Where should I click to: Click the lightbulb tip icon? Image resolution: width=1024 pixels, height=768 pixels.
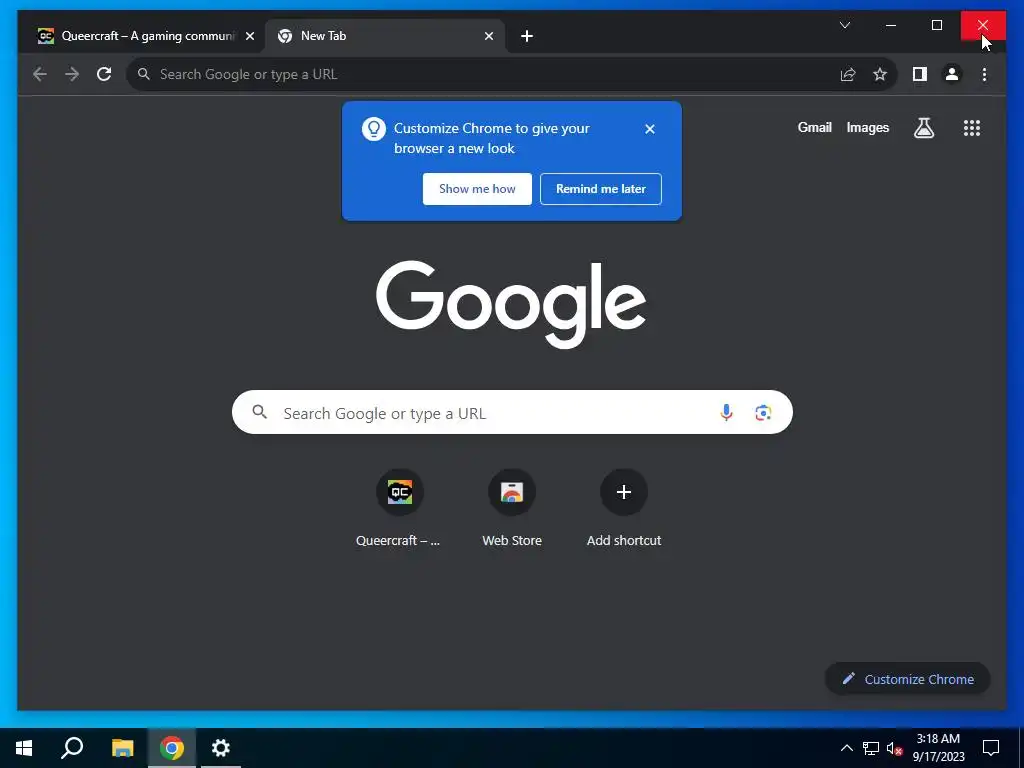tap(374, 129)
